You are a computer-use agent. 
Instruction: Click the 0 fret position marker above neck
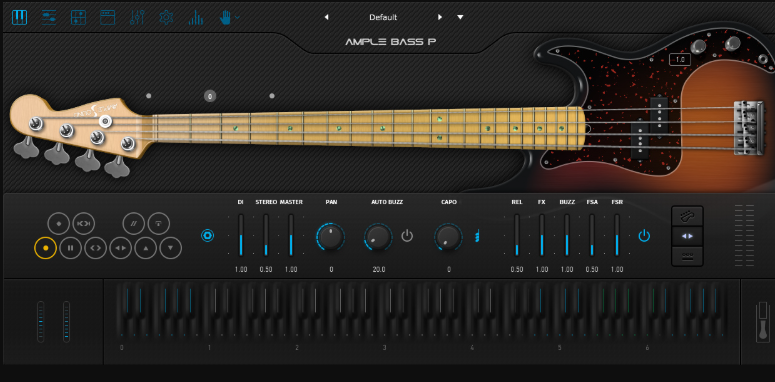pyautogui.click(x=210, y=96)
